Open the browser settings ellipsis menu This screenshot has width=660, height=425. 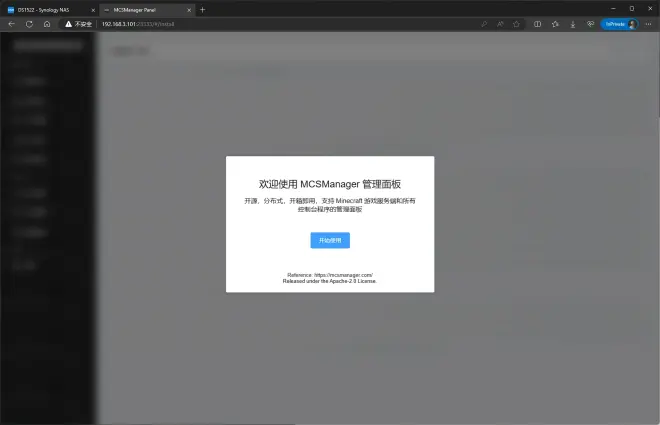click(x=648, y=24)
